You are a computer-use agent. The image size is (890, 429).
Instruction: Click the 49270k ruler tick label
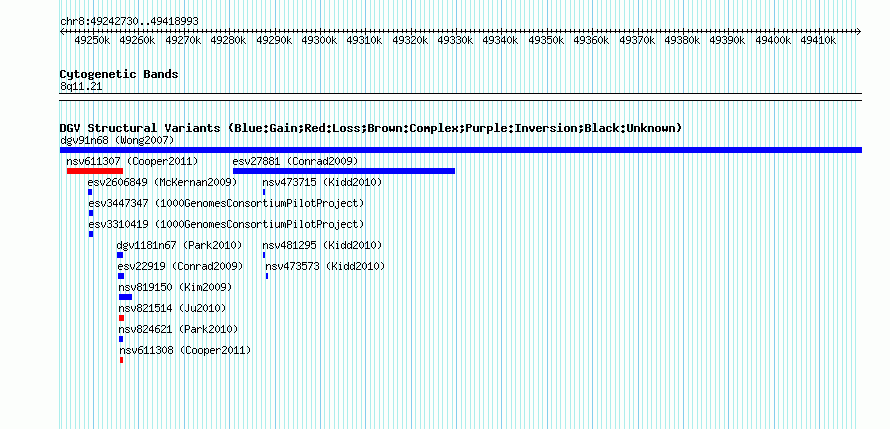183,41
